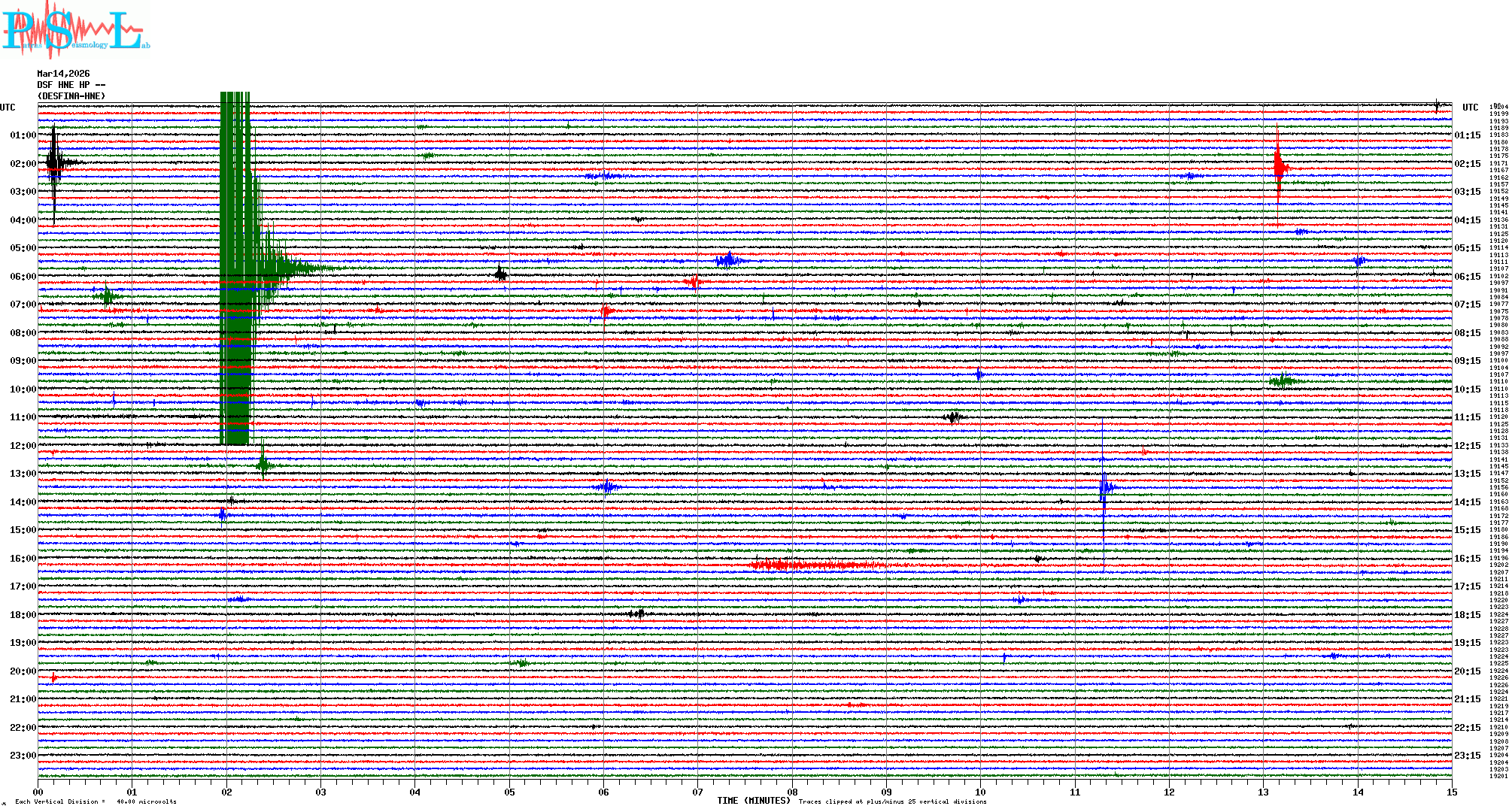Image resolution: width=1512 pixels, height=812 pixels.
Task: Click the 20:15 label on right side
Action: tap(1467, 671)
